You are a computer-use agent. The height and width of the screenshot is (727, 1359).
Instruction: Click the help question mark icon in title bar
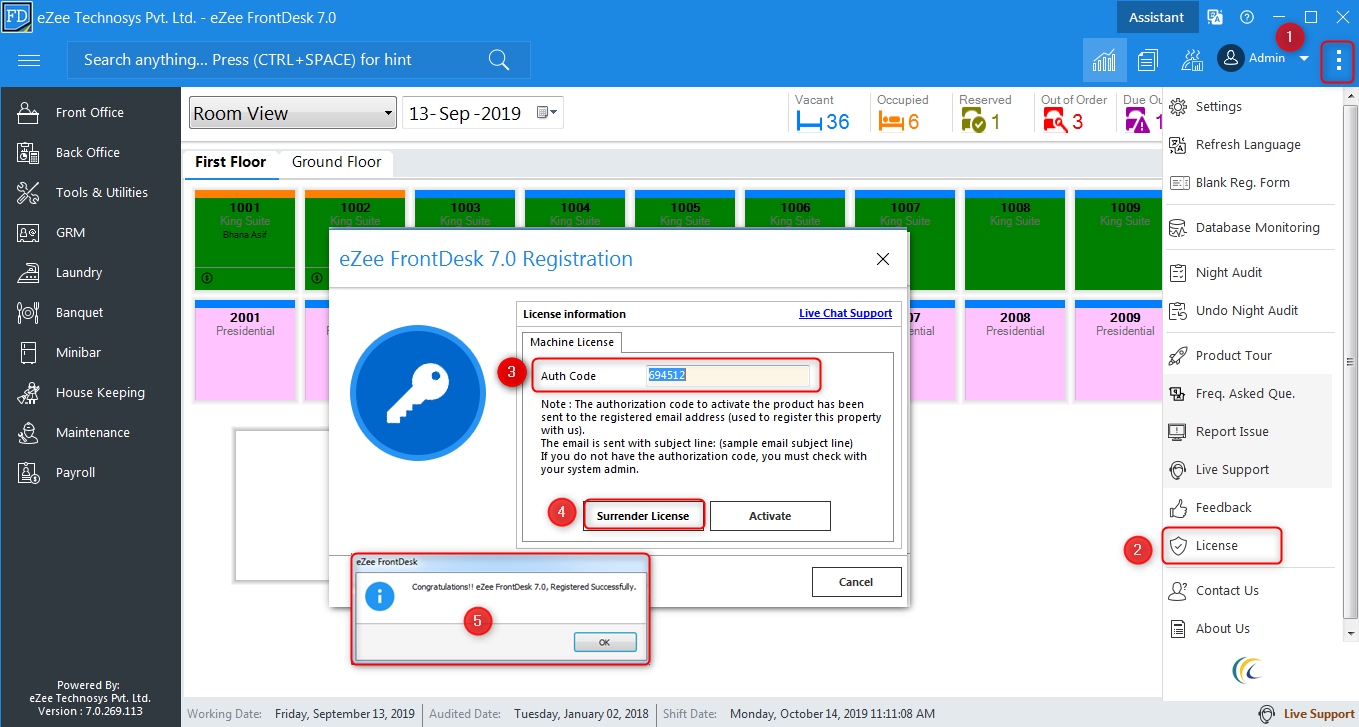(x=1247, y=17)
